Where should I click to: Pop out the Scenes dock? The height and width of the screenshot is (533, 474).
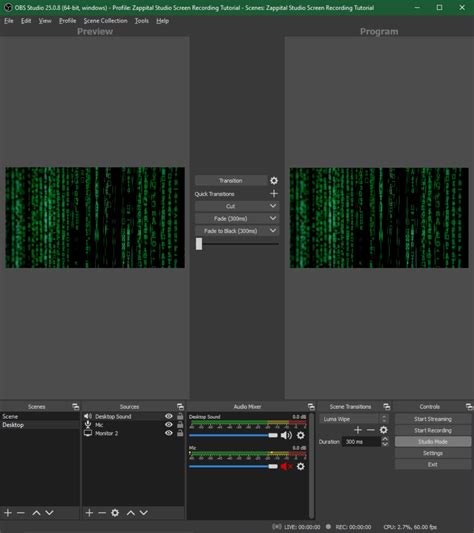tap(75, 407)
